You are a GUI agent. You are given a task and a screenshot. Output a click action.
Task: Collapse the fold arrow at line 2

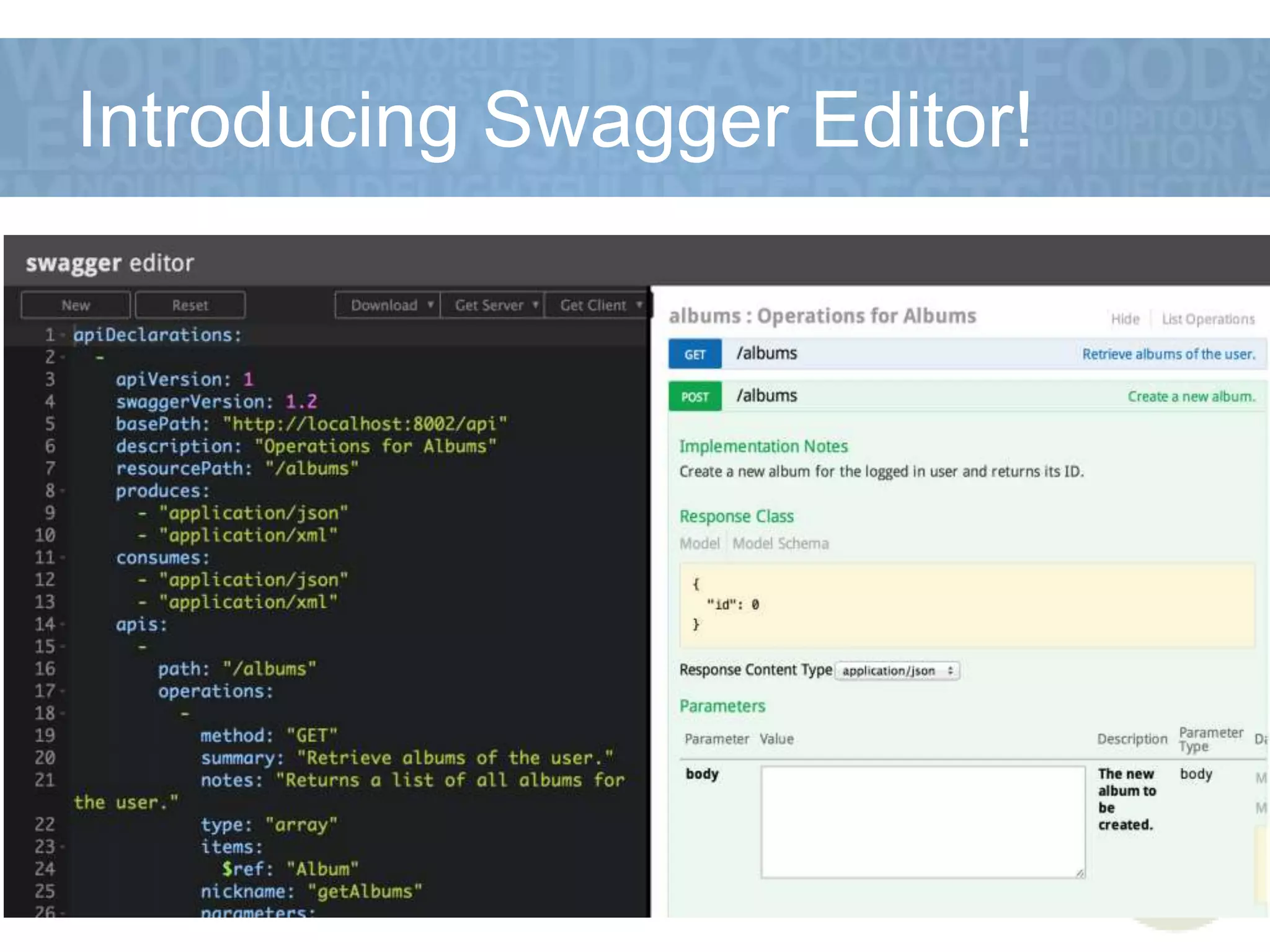pos(63,358)
